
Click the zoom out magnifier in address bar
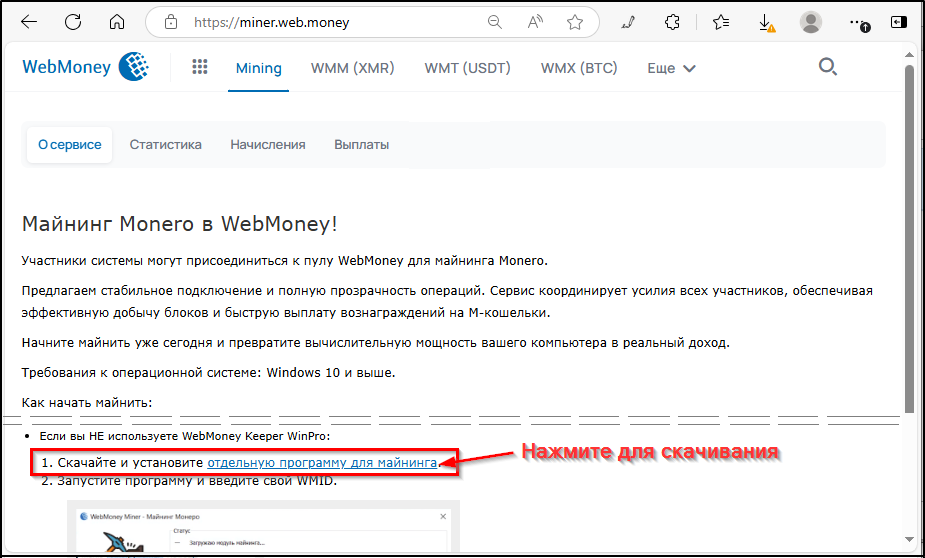click(x=494, y=22)
